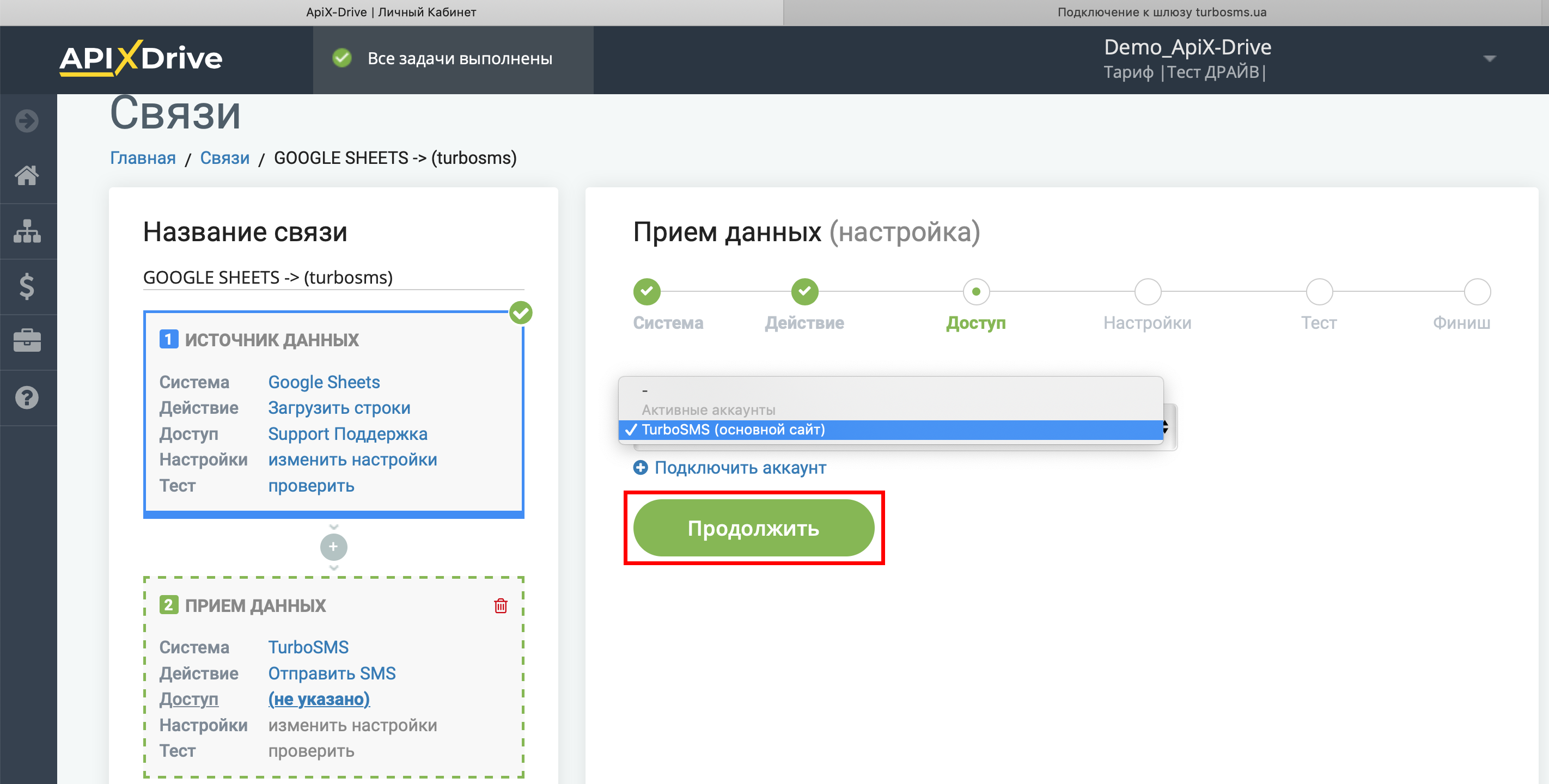Image resolution: width=1549 pixels, height=784 pixels.
Task: Open the briefcase icon in sidebar
Action: click(x=27, y=341)
